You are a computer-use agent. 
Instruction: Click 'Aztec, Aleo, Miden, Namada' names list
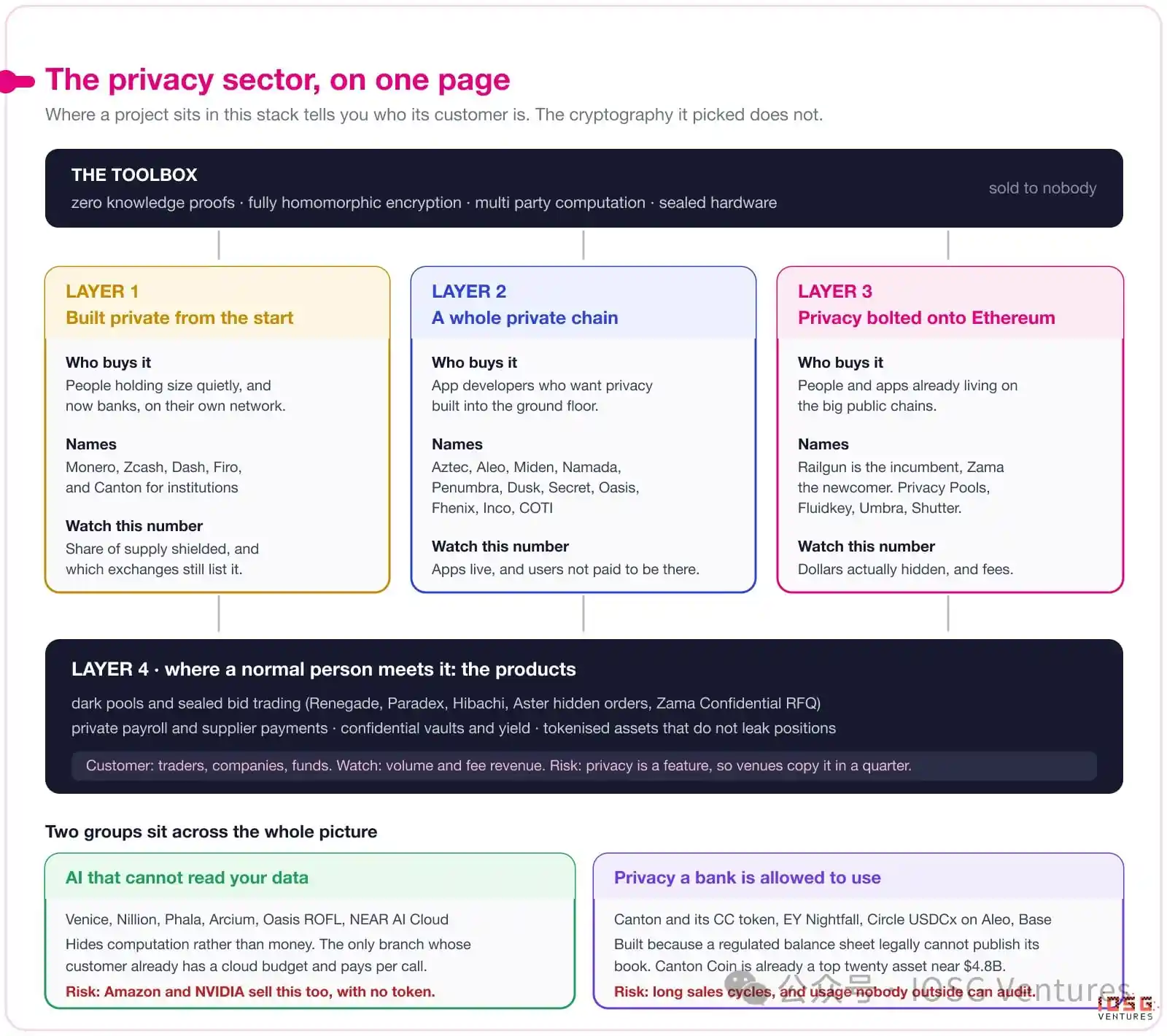pos(526,467)
